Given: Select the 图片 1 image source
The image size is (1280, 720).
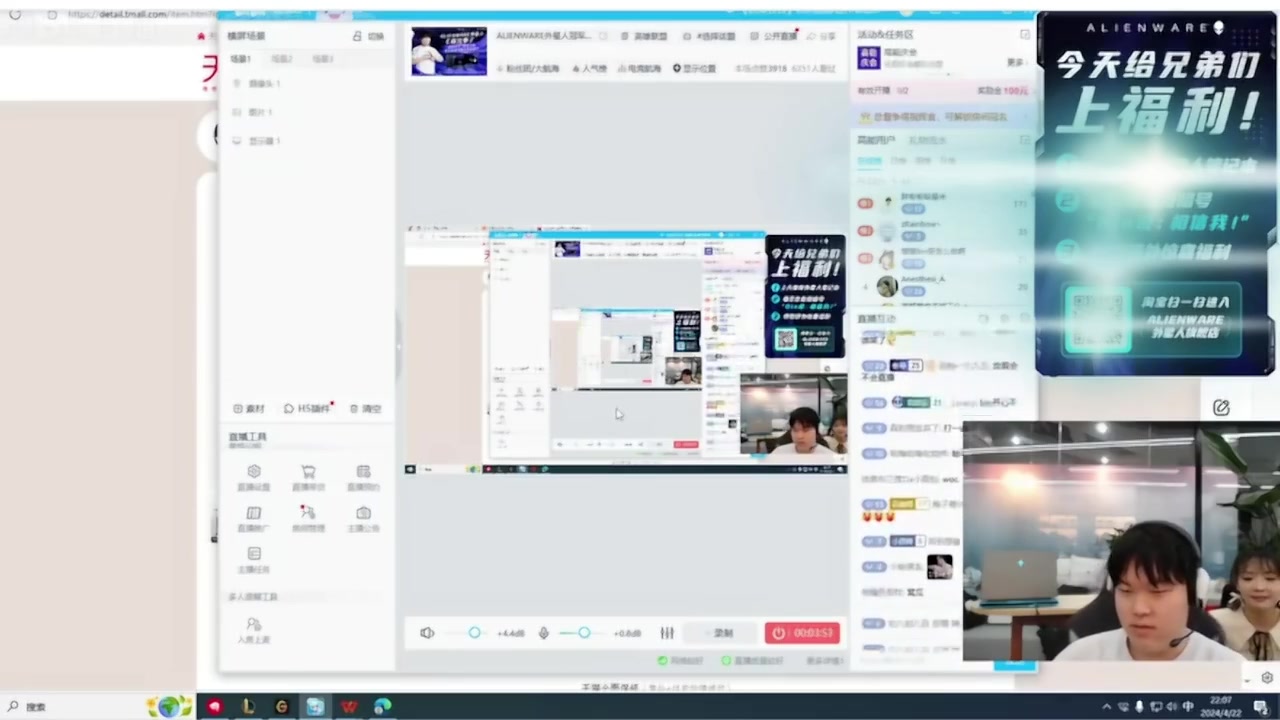Looking at the screenshot, I should tap(253, 112).
